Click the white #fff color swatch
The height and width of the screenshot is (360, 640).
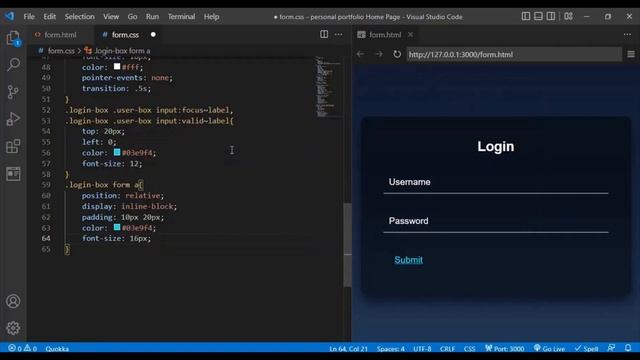pyautogui.click(x=117, y=66)
